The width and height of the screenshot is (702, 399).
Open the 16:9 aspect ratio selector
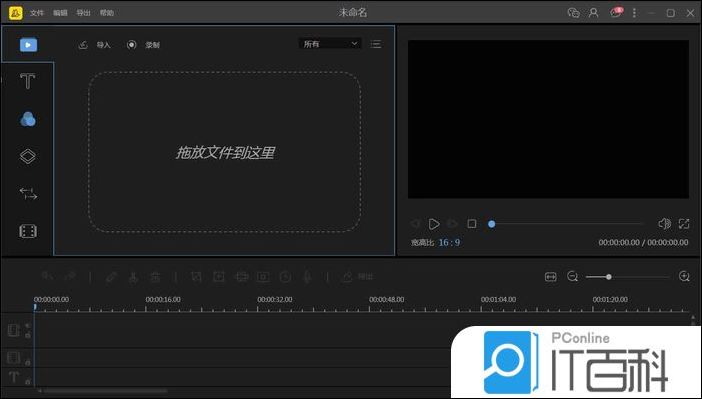click(x=449, y=242)
